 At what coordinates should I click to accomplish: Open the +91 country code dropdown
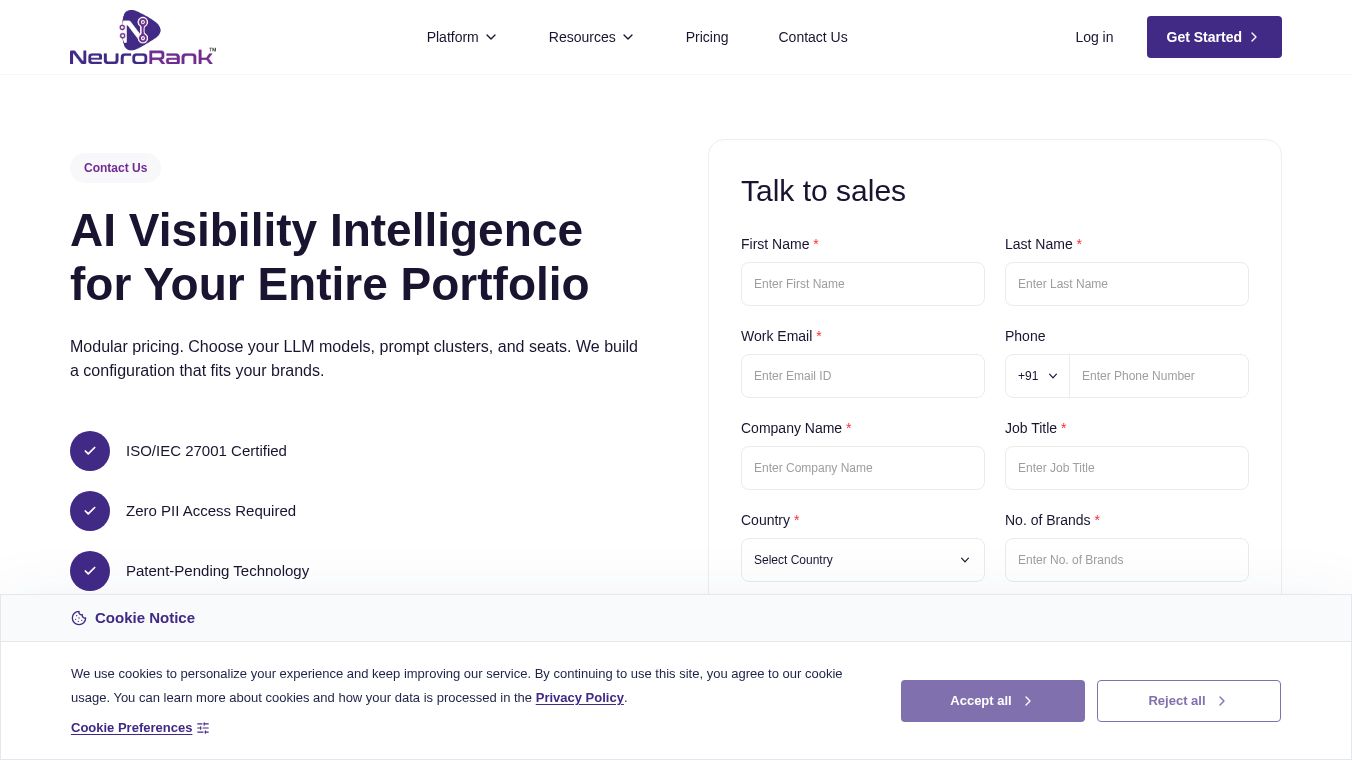point(1037,376)
